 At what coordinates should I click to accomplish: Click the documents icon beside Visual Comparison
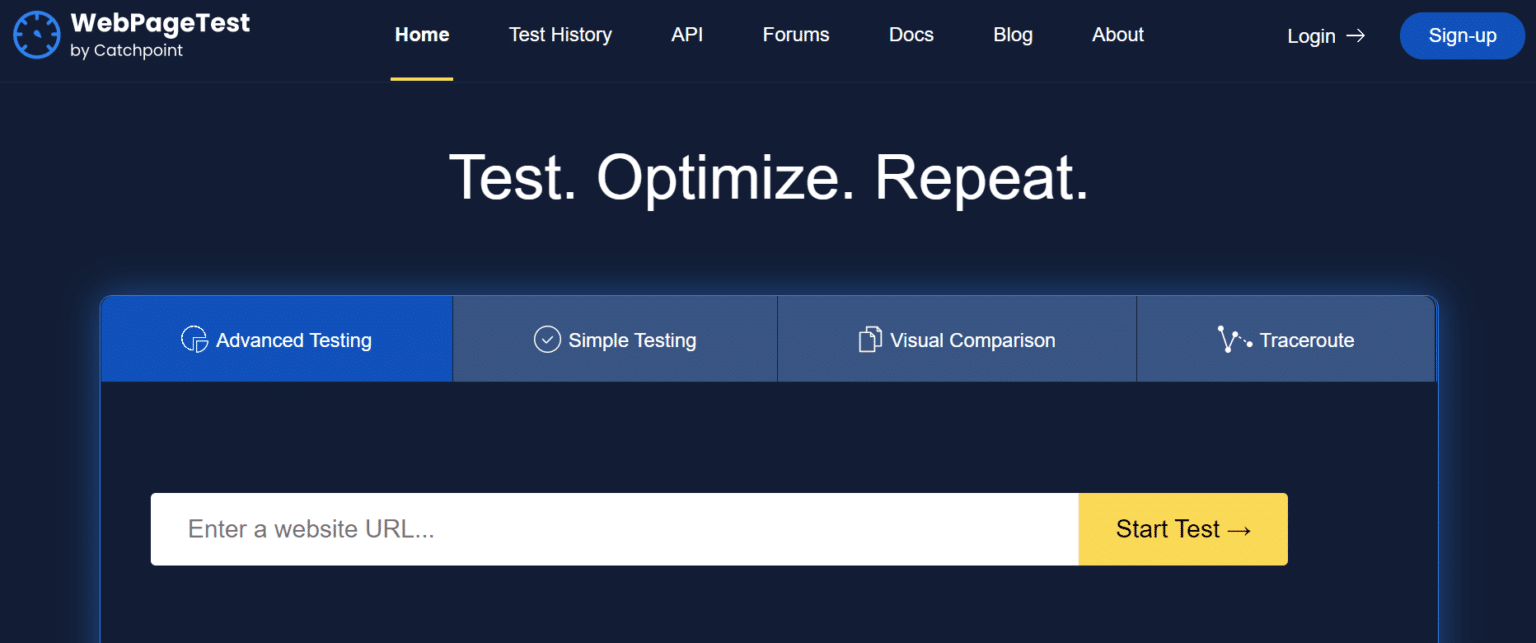click(x=870, y=340)
